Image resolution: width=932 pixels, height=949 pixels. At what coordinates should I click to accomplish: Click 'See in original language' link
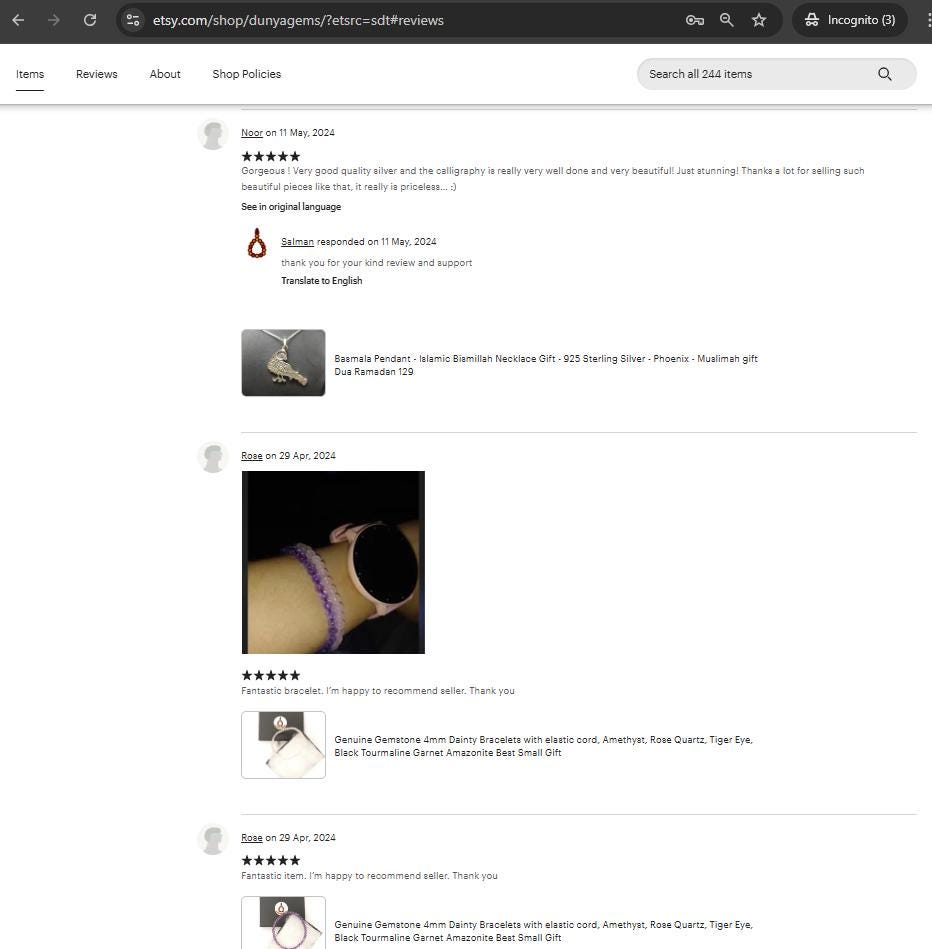pyautogui.click(x=291, y=206)
